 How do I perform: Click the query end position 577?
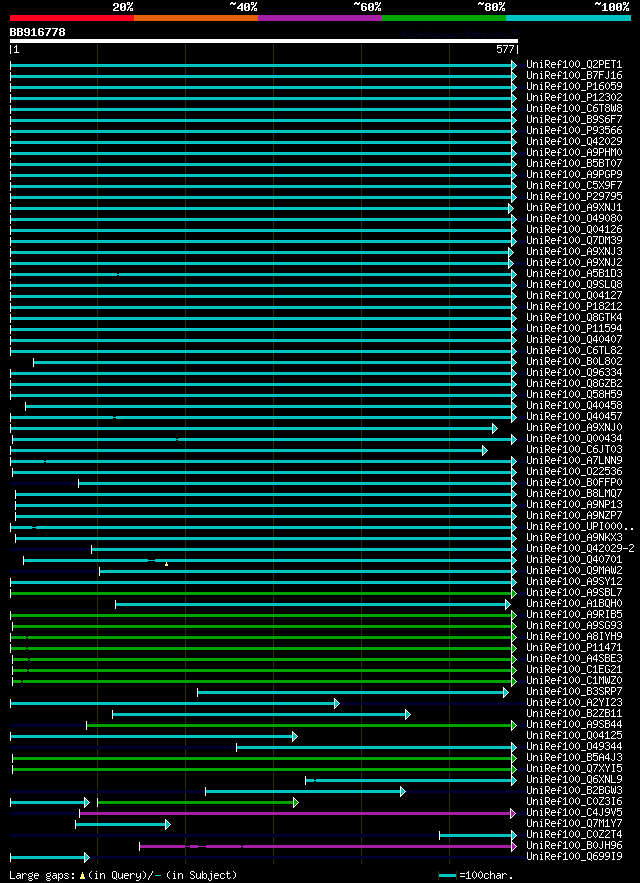pyautogui.click(x=505, y=49)
